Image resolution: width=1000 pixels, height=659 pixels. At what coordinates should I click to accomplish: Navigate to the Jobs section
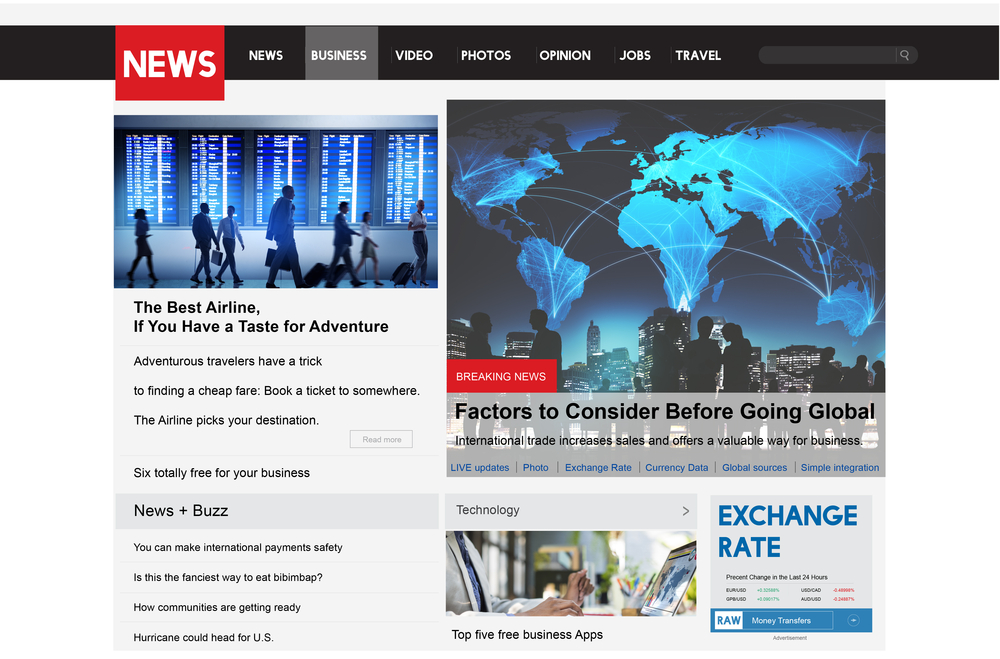635,55
